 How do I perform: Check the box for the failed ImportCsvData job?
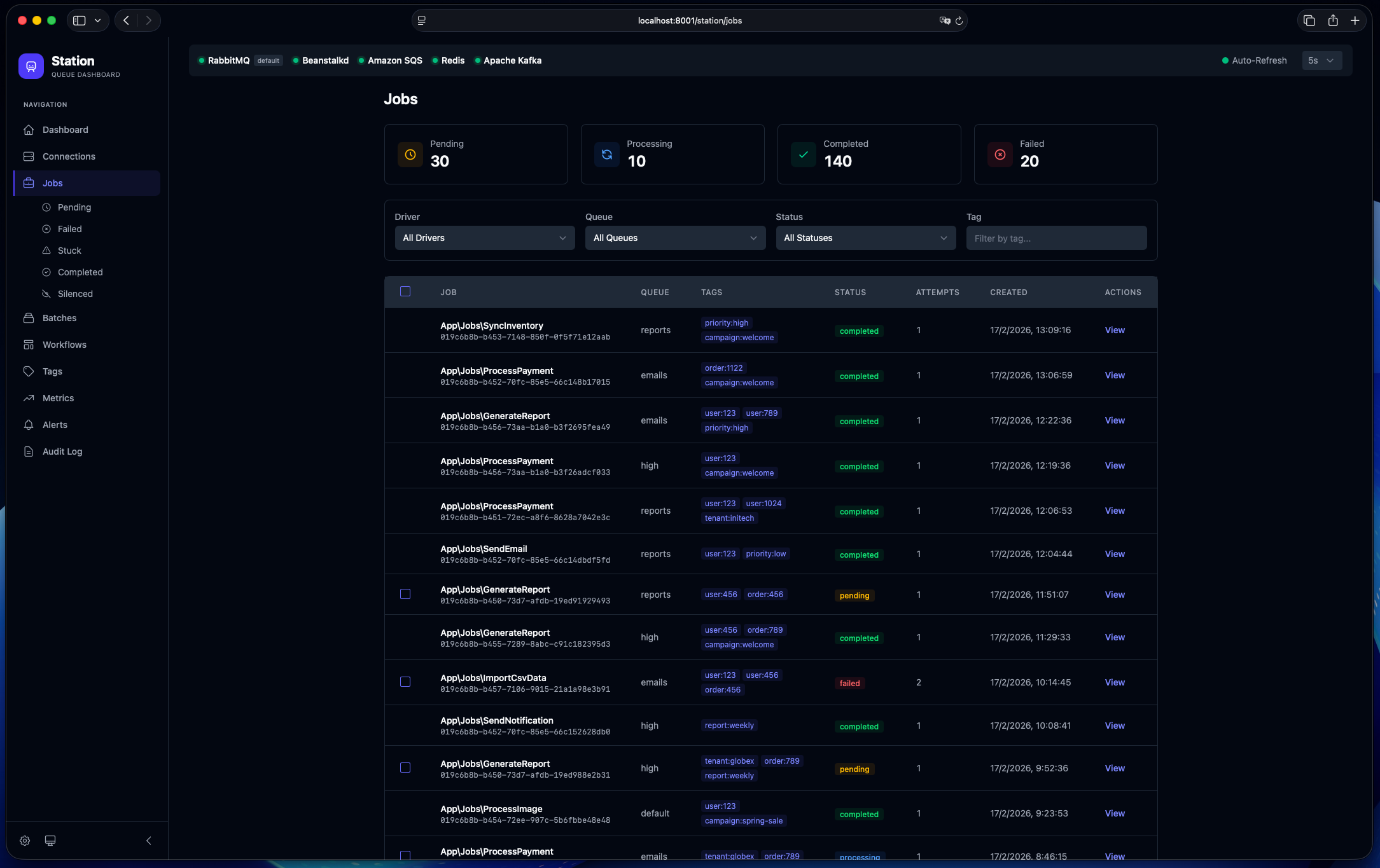tap(405, 682)
